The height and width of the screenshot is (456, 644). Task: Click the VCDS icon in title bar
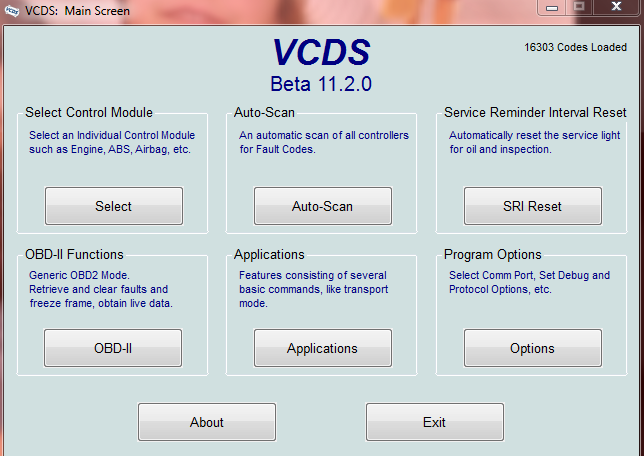coord(12,11)
